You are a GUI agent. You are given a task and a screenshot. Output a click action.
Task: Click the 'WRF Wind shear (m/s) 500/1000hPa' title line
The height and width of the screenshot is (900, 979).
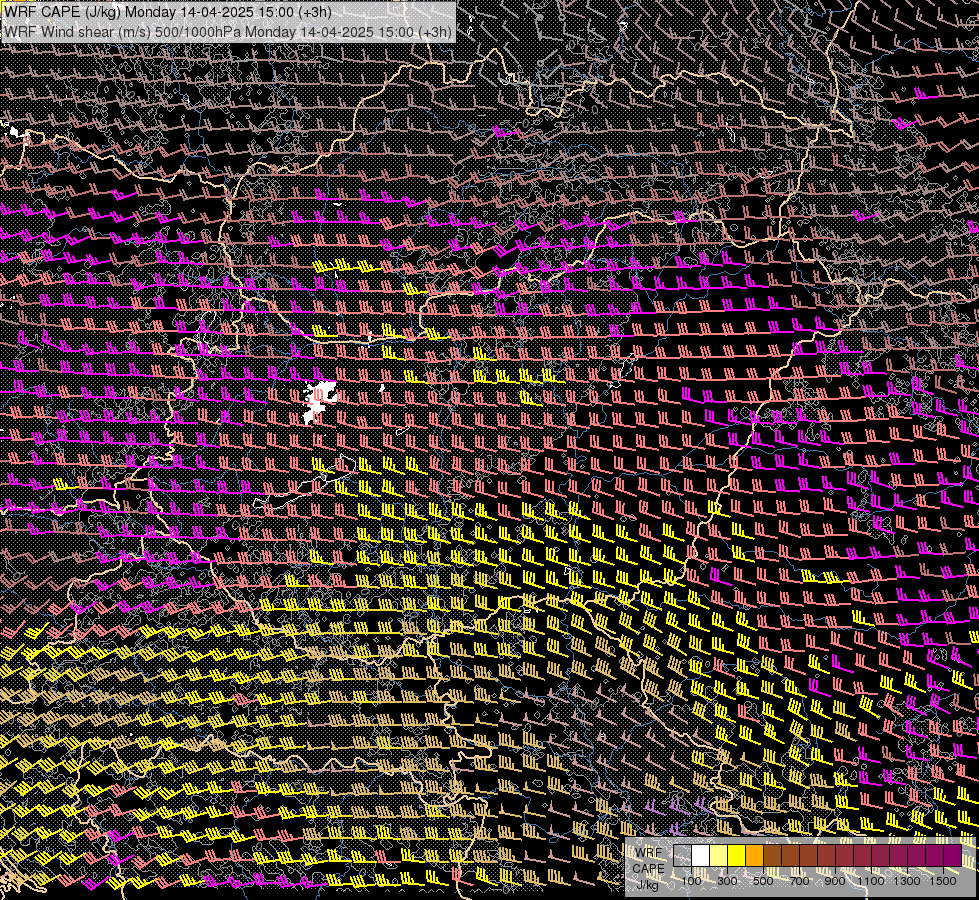point(228,31)
